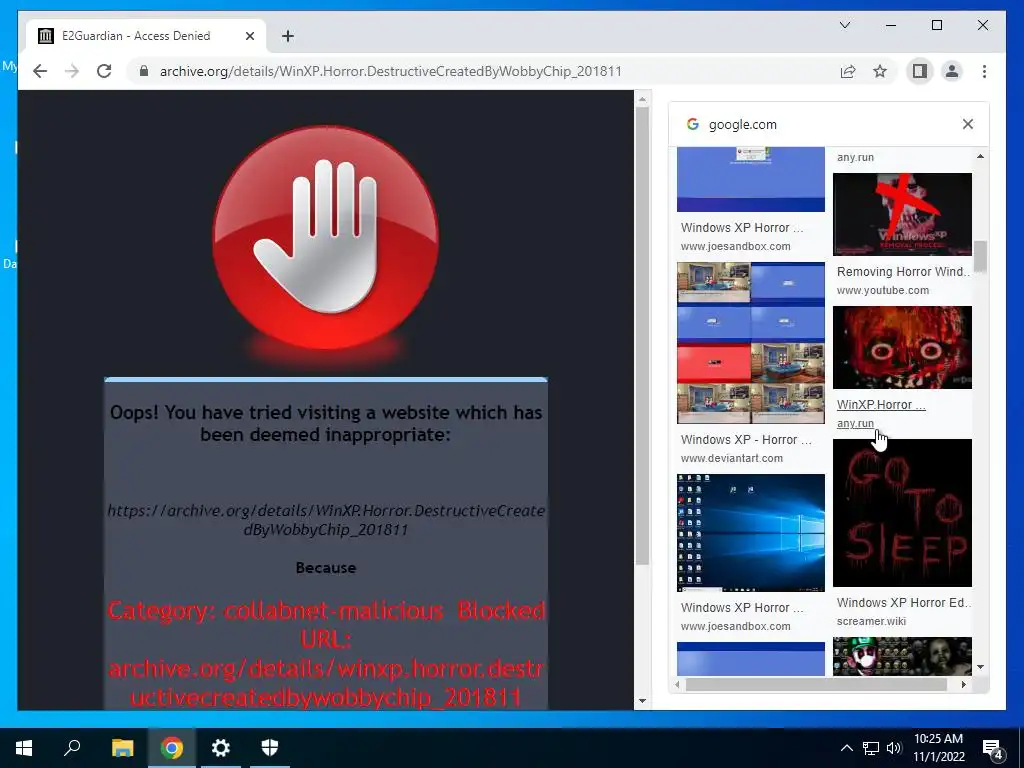Open Windows Security shield from taskbar
This screenshot has height=768, width=1024.
coord(270,748)
